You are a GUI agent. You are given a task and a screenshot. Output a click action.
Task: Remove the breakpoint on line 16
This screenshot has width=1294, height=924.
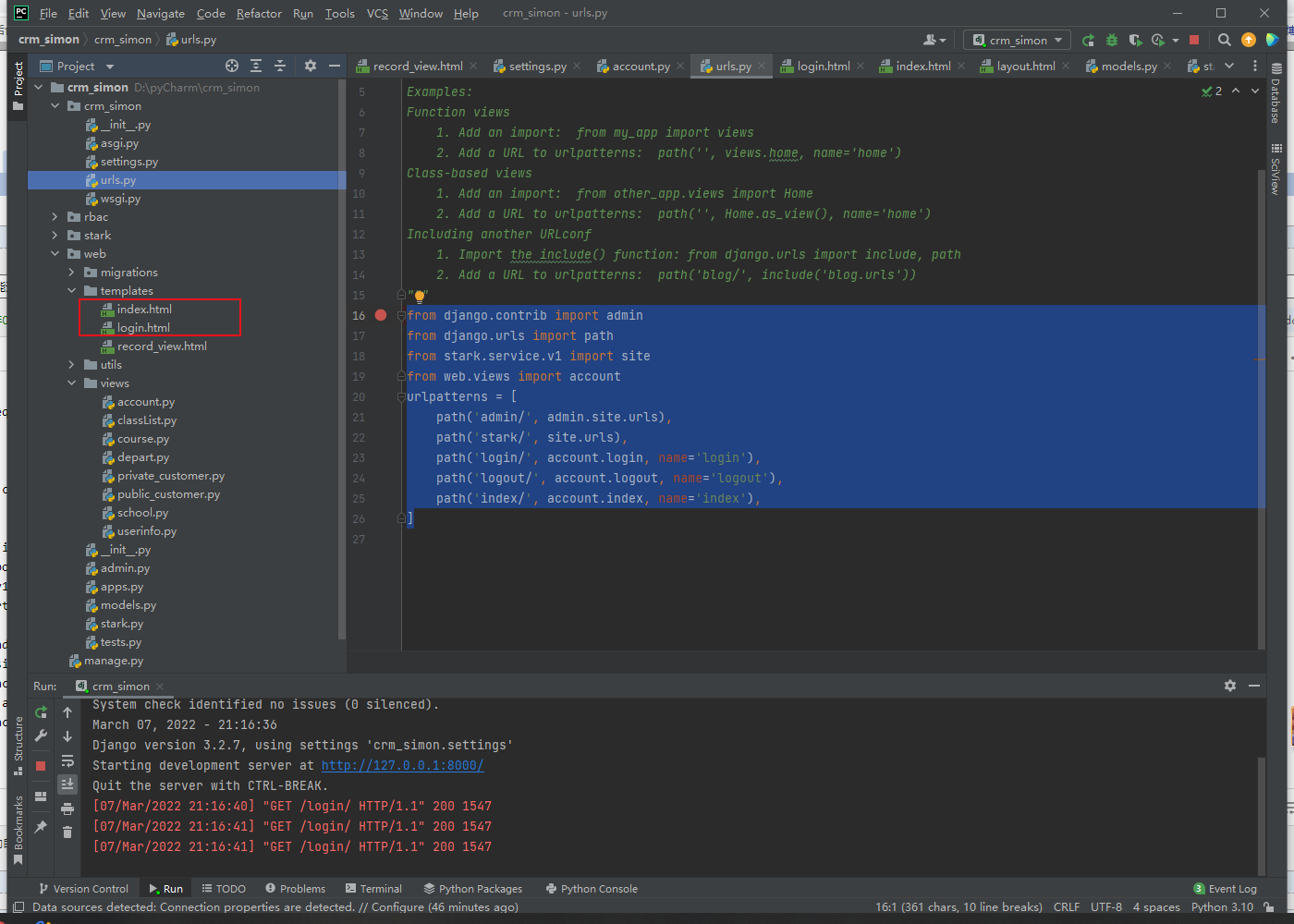(381, 315)
